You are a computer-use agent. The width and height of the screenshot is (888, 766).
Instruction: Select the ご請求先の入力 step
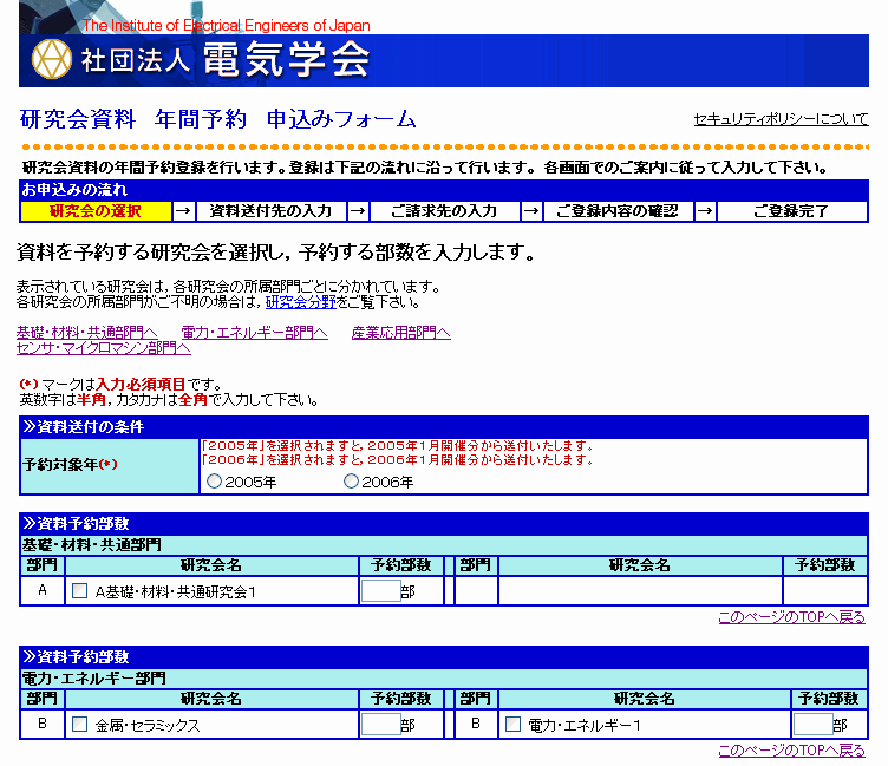tap(445, 211)
